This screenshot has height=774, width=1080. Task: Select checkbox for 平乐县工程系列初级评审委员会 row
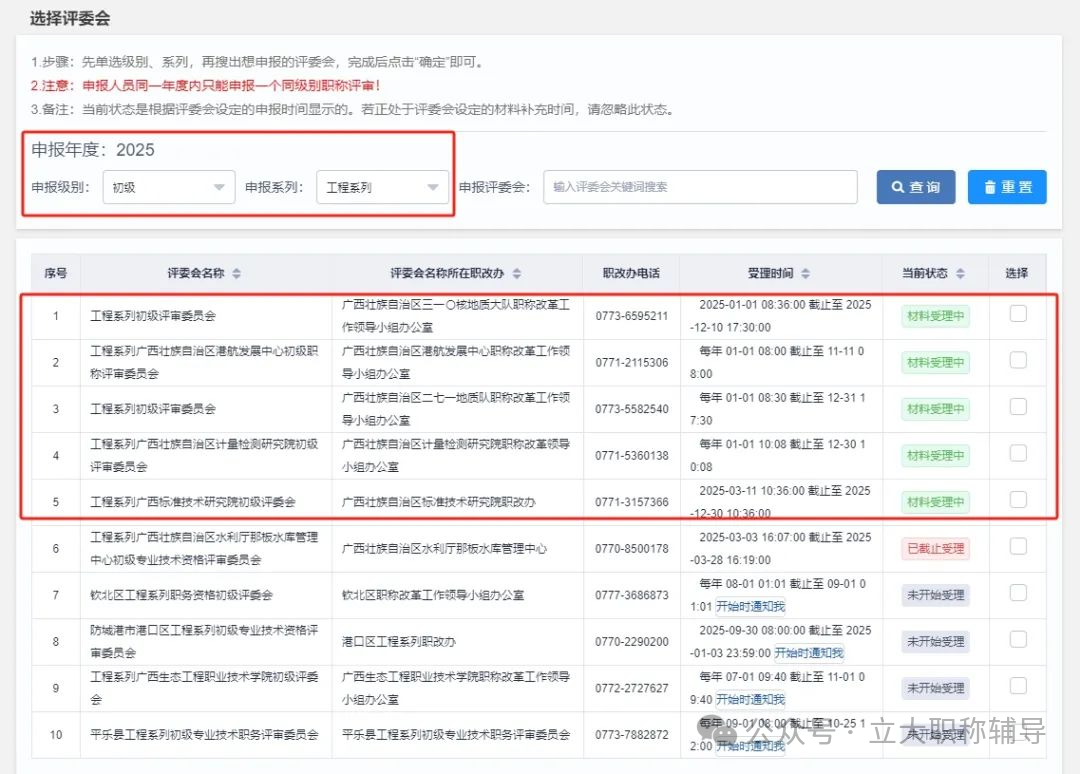pos(1017,735)
